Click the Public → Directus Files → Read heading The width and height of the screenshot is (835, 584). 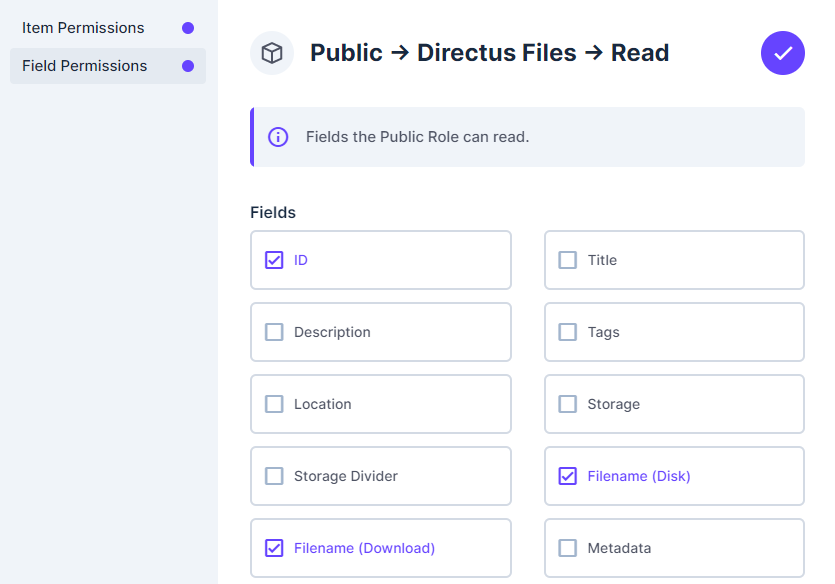[x=489, y=53]
